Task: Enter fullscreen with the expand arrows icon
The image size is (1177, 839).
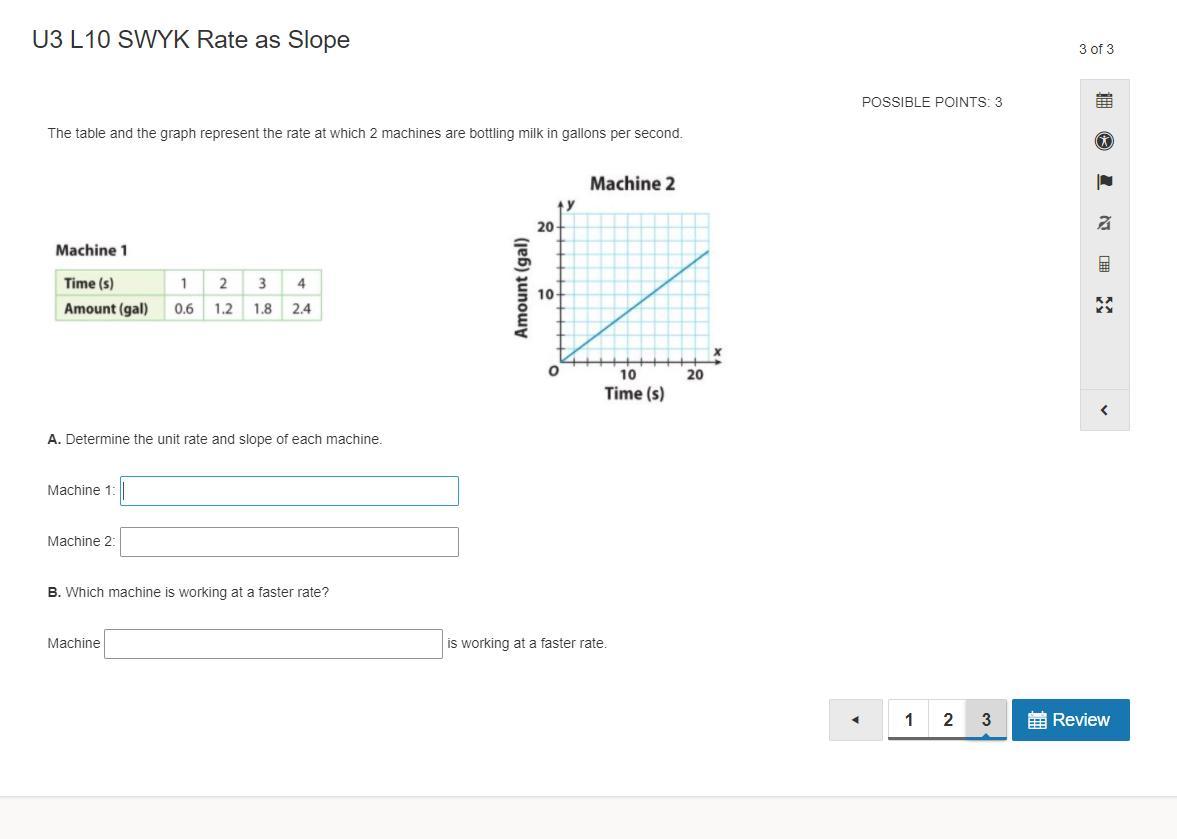Action: 1104,305
